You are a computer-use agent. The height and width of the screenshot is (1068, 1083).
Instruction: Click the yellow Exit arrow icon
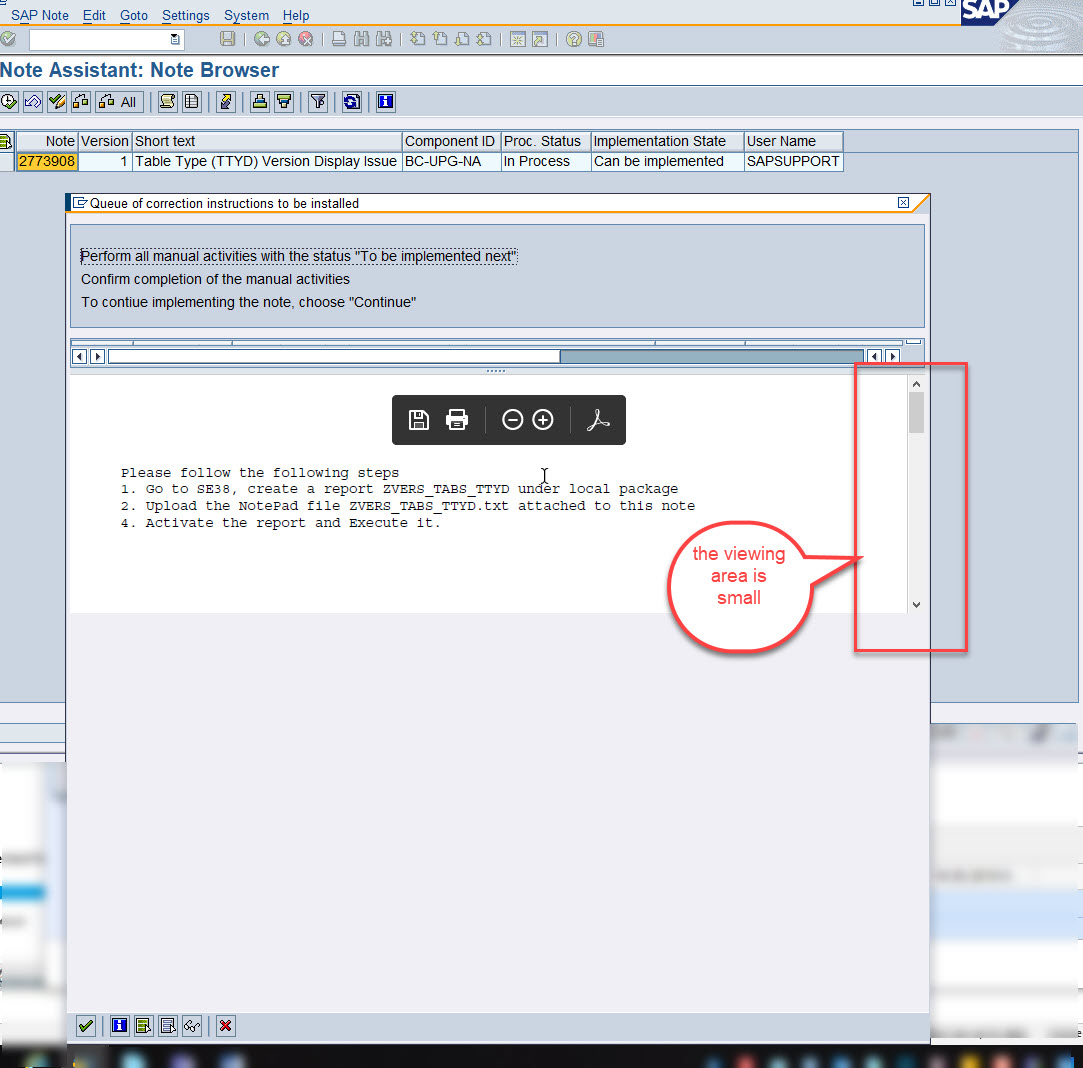pos(284,39)
